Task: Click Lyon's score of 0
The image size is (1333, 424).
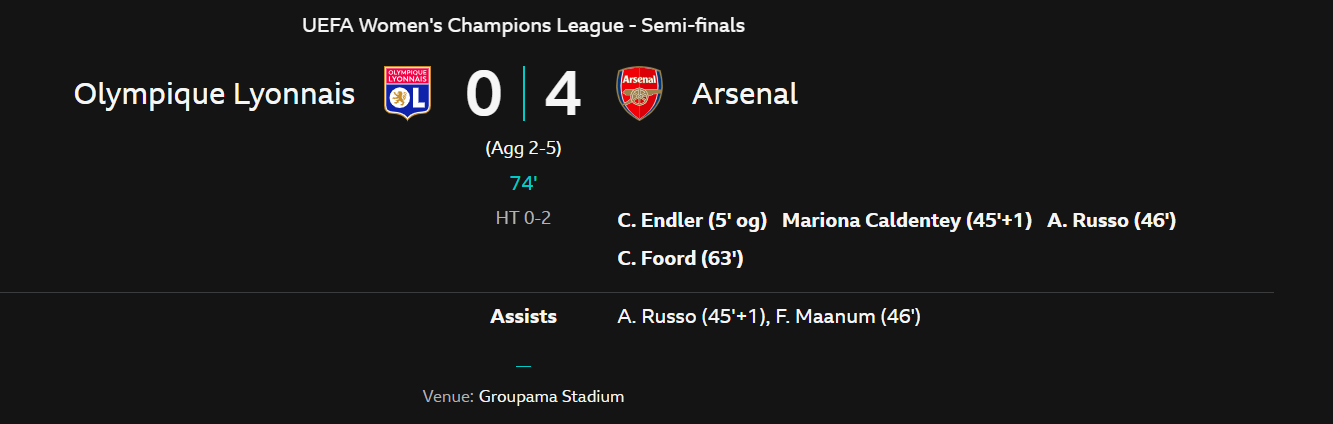Action: (x=483, y=94)
